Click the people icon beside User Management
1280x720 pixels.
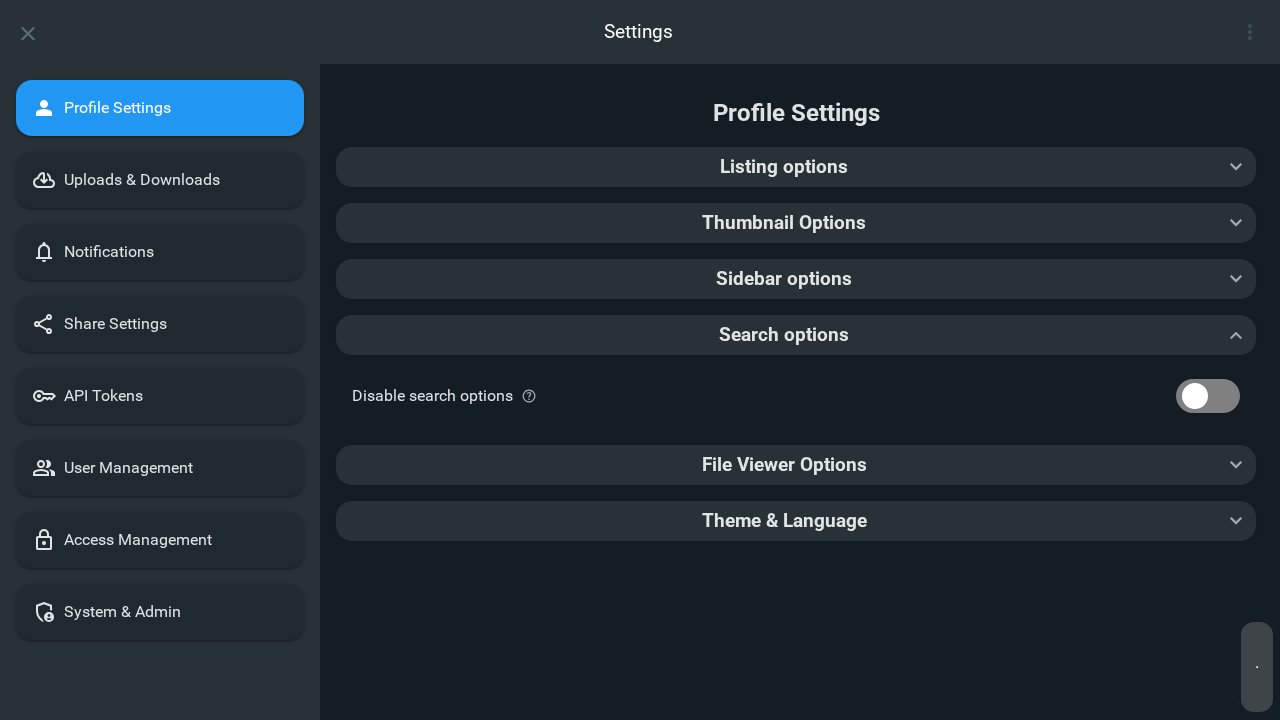[x=43, y=468]
